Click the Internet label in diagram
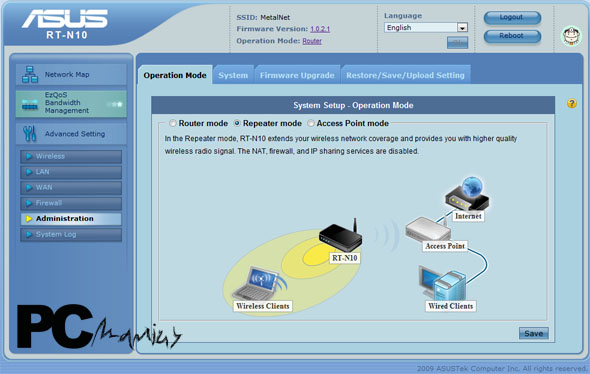This screenshot has height=374, width=590. (x=468, y=216)
